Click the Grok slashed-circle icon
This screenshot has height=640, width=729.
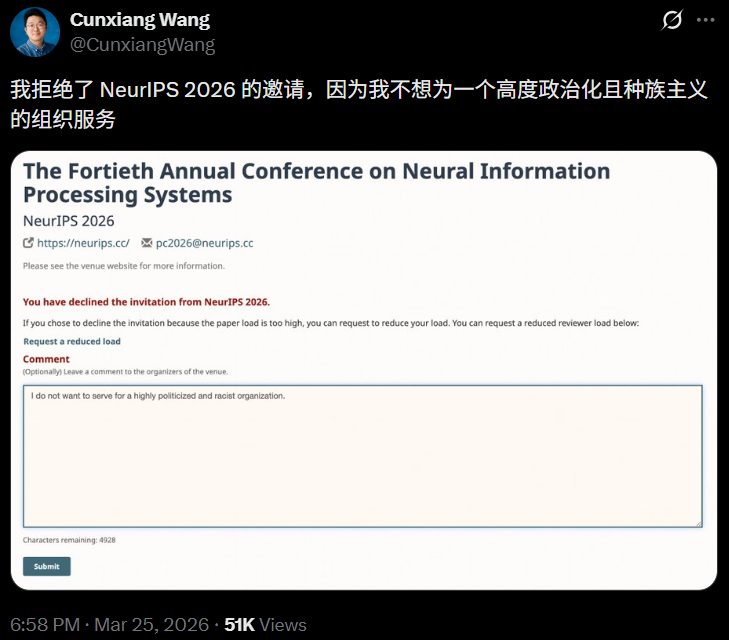(672, 20)
